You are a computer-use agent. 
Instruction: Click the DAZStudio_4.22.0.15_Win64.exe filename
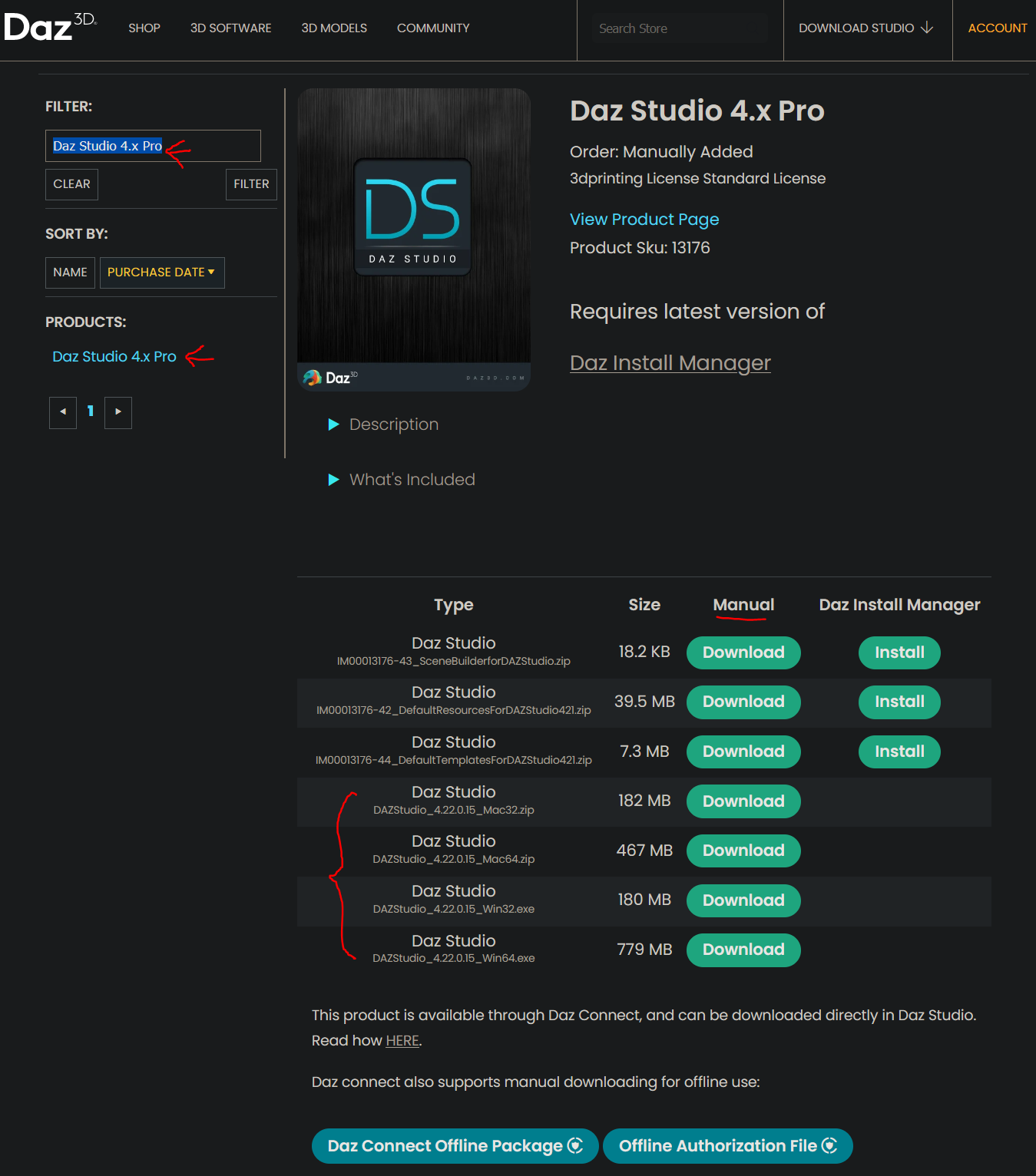coord(454,958)
